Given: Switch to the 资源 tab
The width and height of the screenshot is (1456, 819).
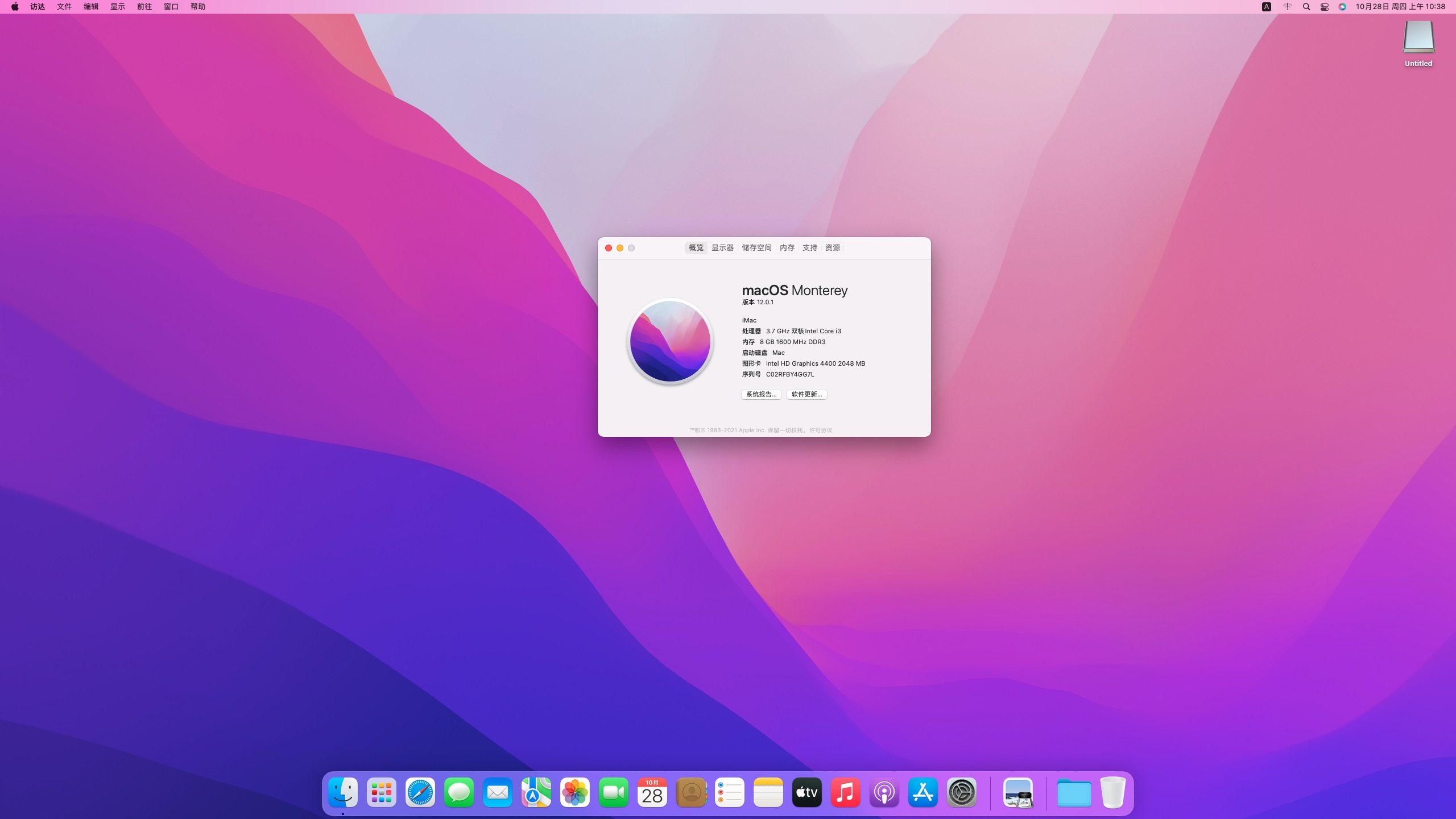Looking at the screenshot, I should point(833,248).
